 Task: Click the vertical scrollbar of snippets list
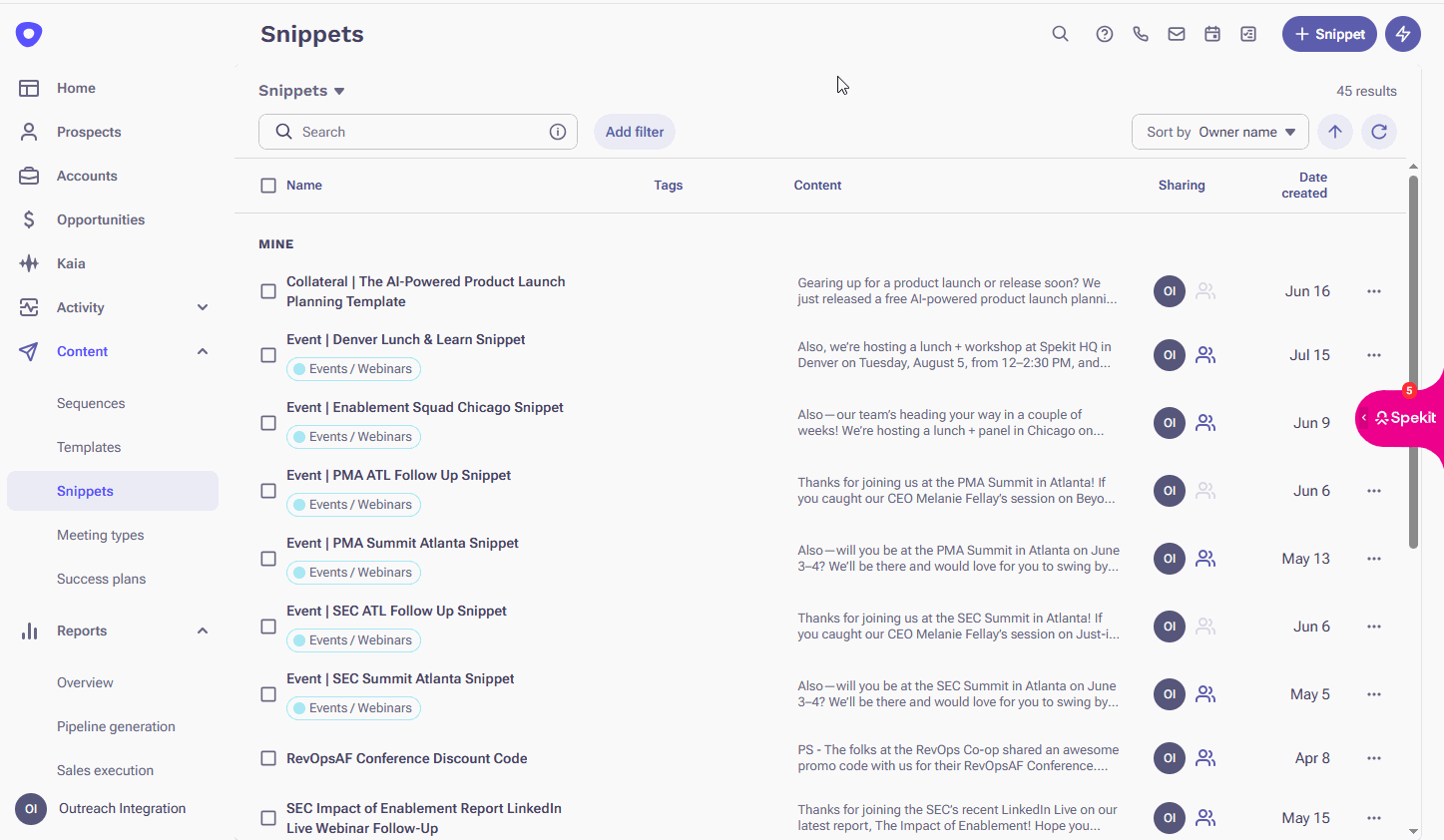click(x=1413, y=362)
